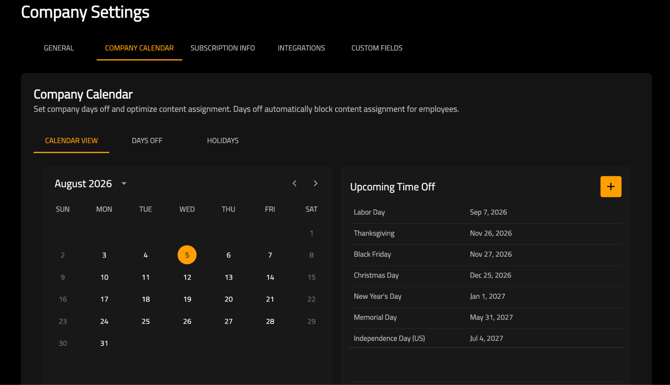Select the Christmas Day entry
670x385 pixels.
tap(486, 275)
